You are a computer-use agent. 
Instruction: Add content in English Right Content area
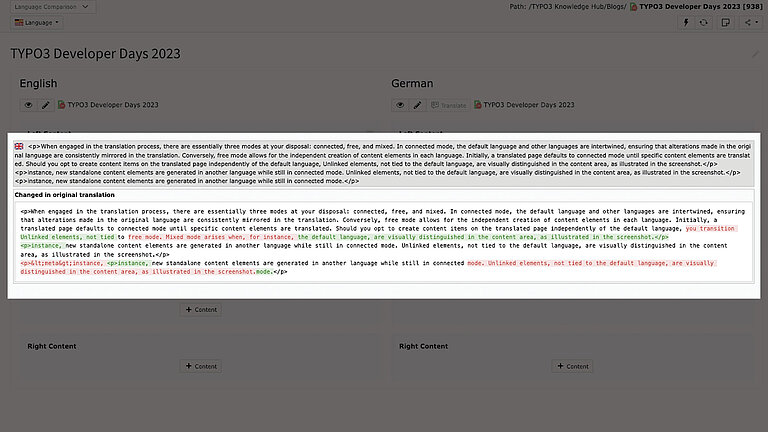[x=200, y=366]
